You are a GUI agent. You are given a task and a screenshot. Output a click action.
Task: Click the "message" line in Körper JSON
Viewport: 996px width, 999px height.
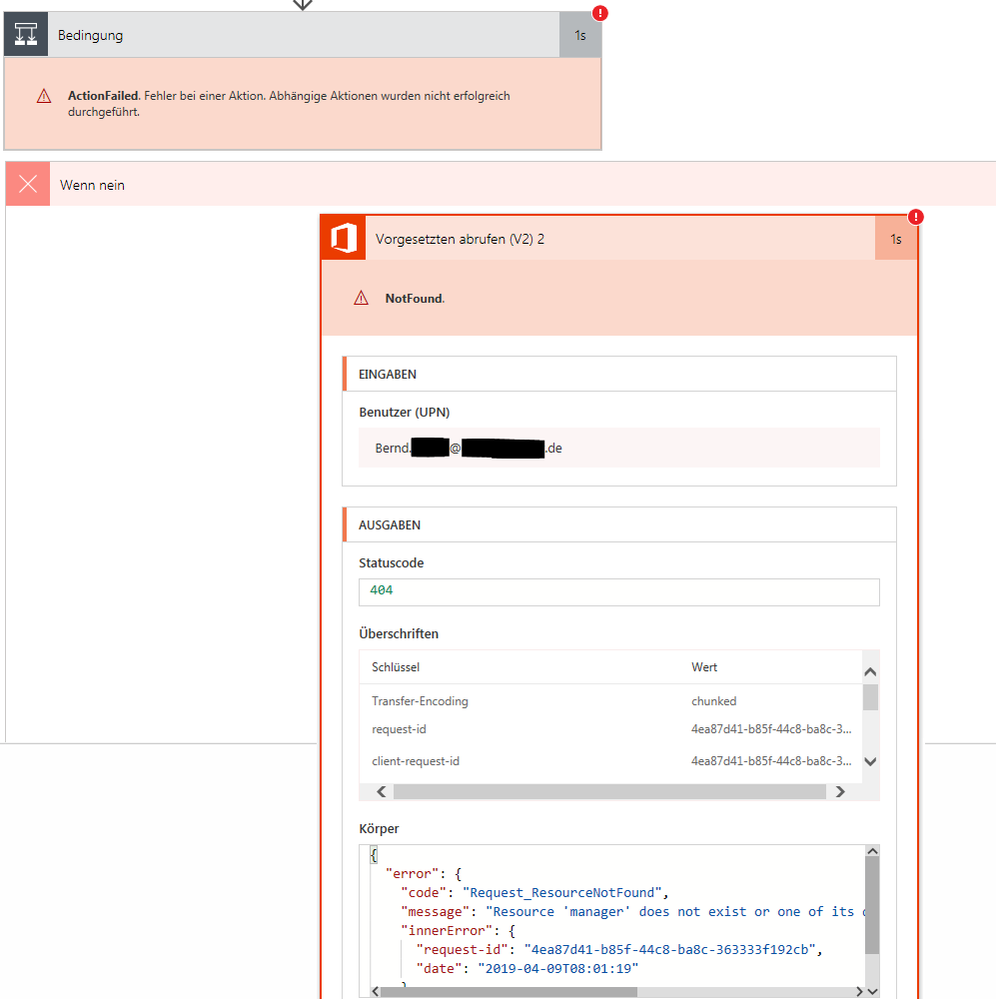(632, 912)
